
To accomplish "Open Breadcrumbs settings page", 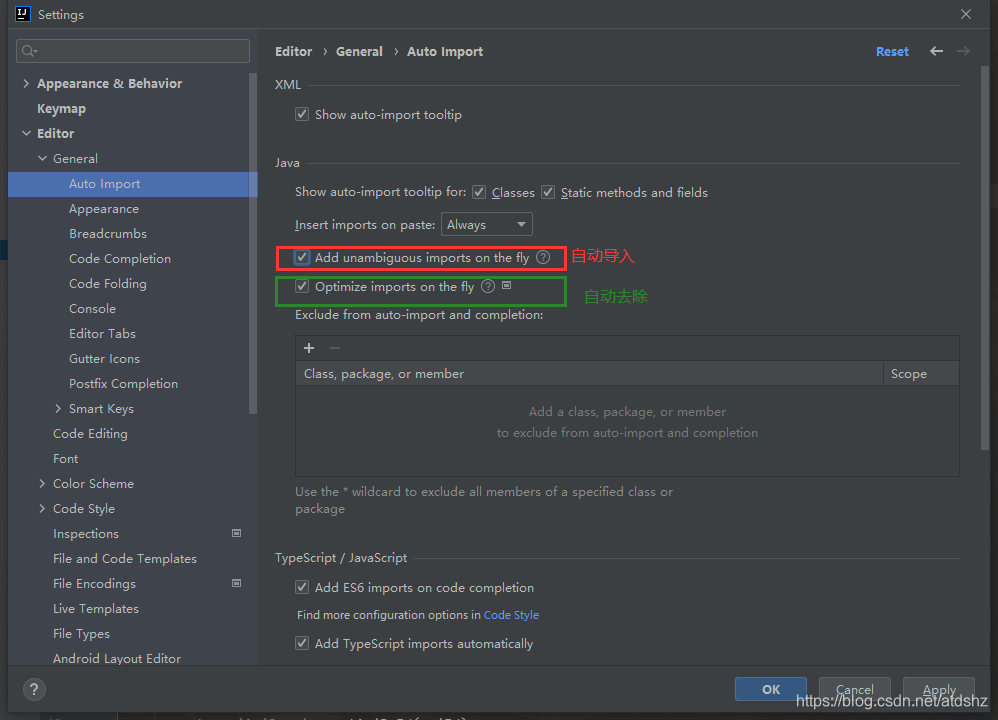I will [108, 233].
